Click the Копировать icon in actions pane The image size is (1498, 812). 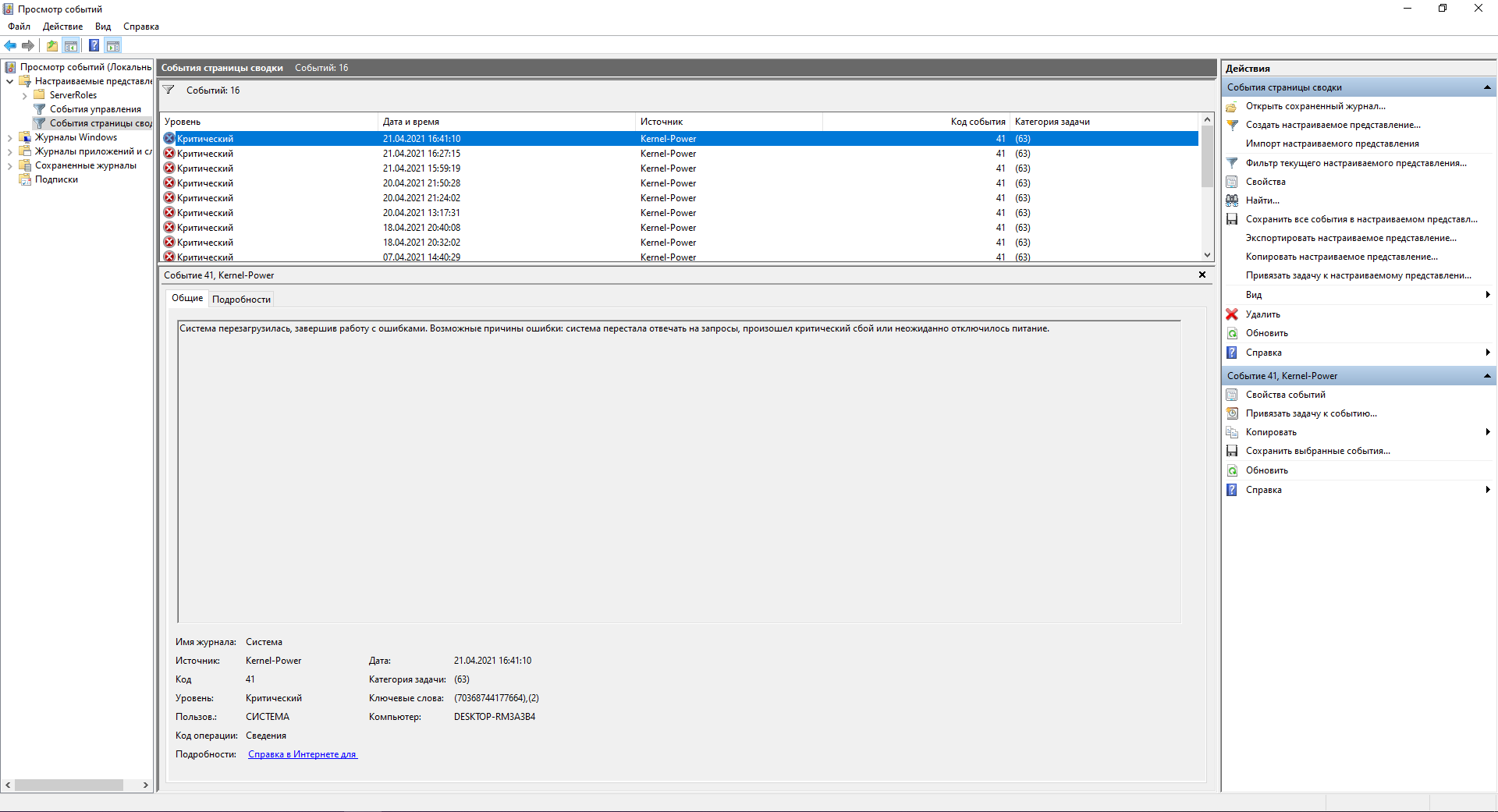[1232, 432]
